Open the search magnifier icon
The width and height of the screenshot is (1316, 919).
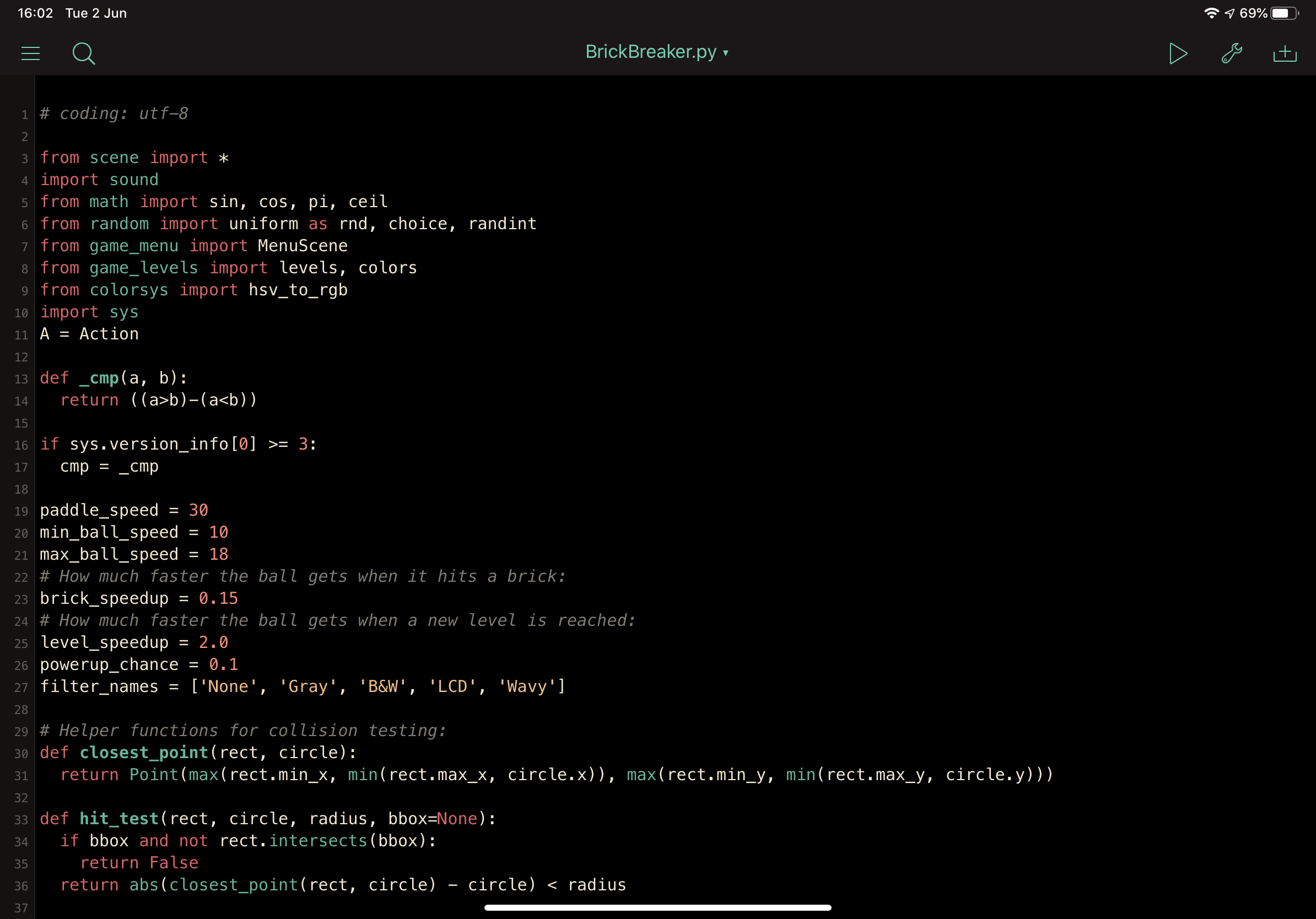pyautogui.click(x=84, y=53)
